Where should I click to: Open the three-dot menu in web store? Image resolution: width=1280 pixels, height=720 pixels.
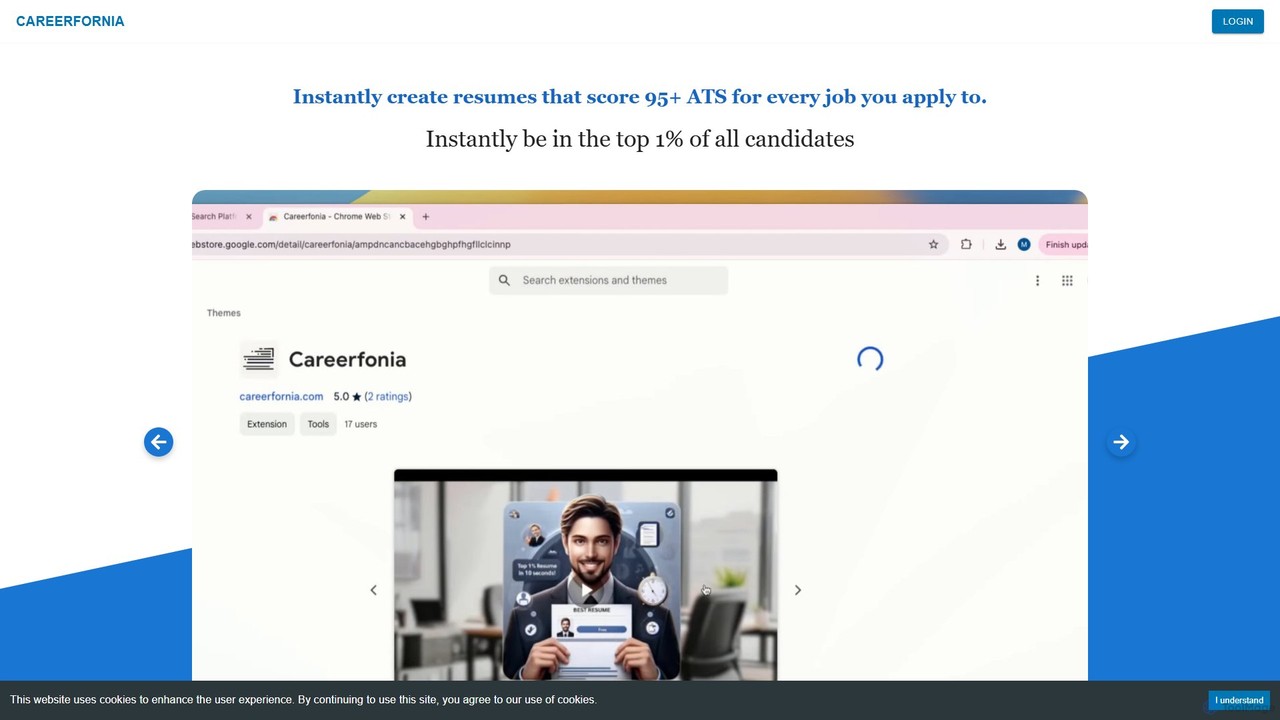(1037, 281)
